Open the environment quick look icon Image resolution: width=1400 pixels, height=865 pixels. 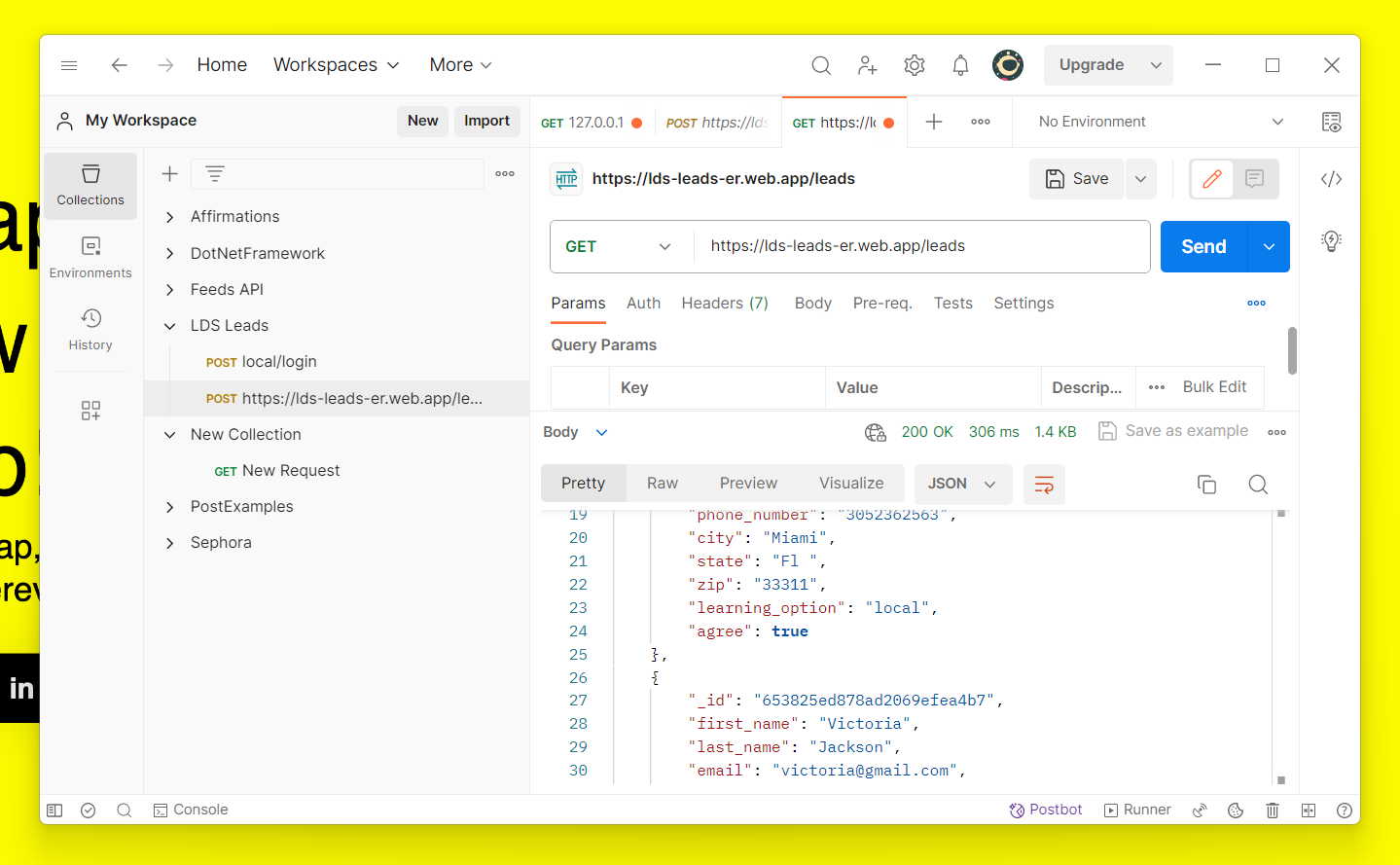click(x=1332, y=122)
